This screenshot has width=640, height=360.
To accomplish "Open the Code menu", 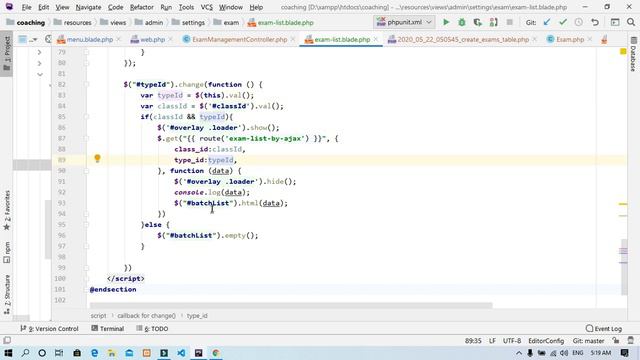I will pos(116,7).
